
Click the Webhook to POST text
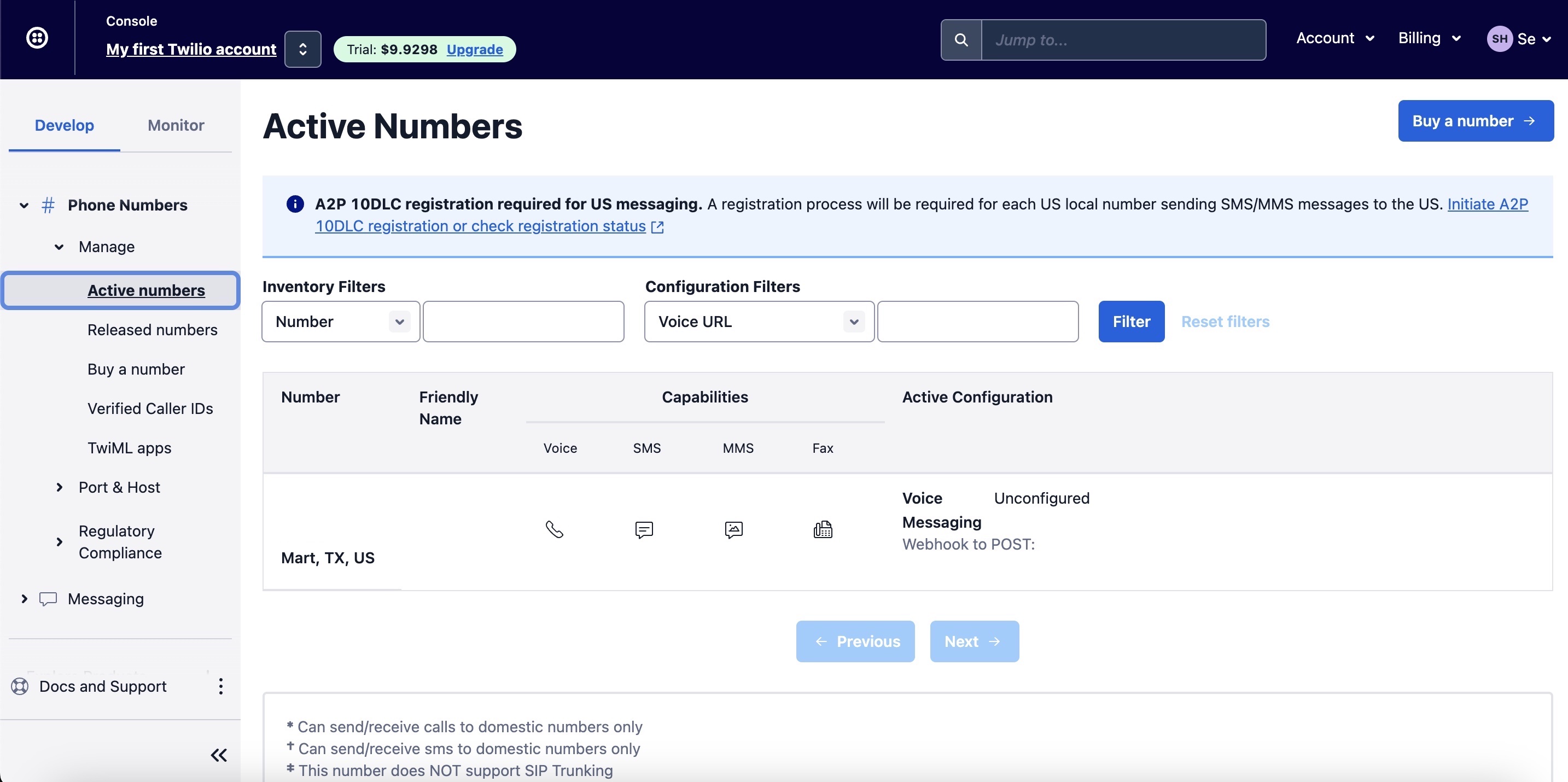point(969,544)
